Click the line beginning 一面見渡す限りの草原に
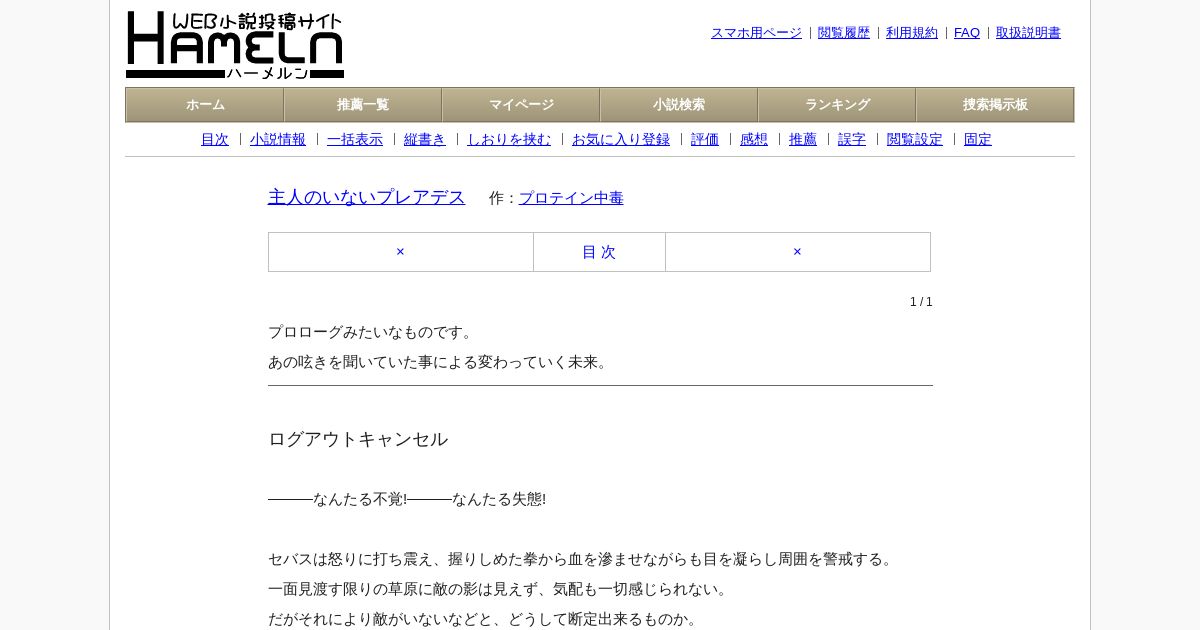Image resolution: width=1200 pixels, height=630 pixels. point(500,589)
